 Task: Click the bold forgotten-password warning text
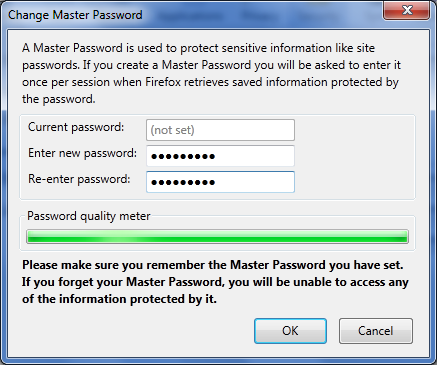[215, 282]
